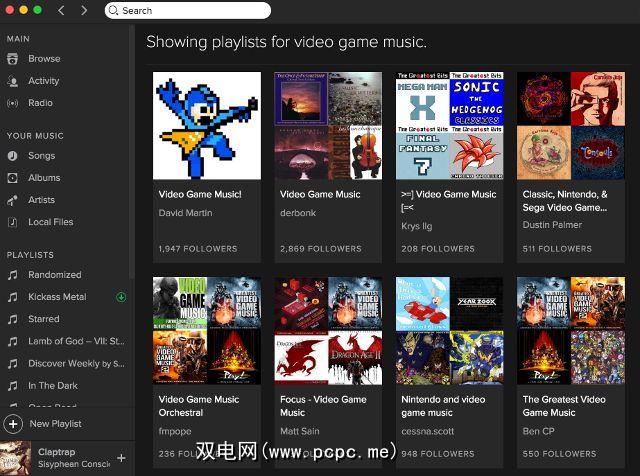Click the Activity person icon

[13, 81]
